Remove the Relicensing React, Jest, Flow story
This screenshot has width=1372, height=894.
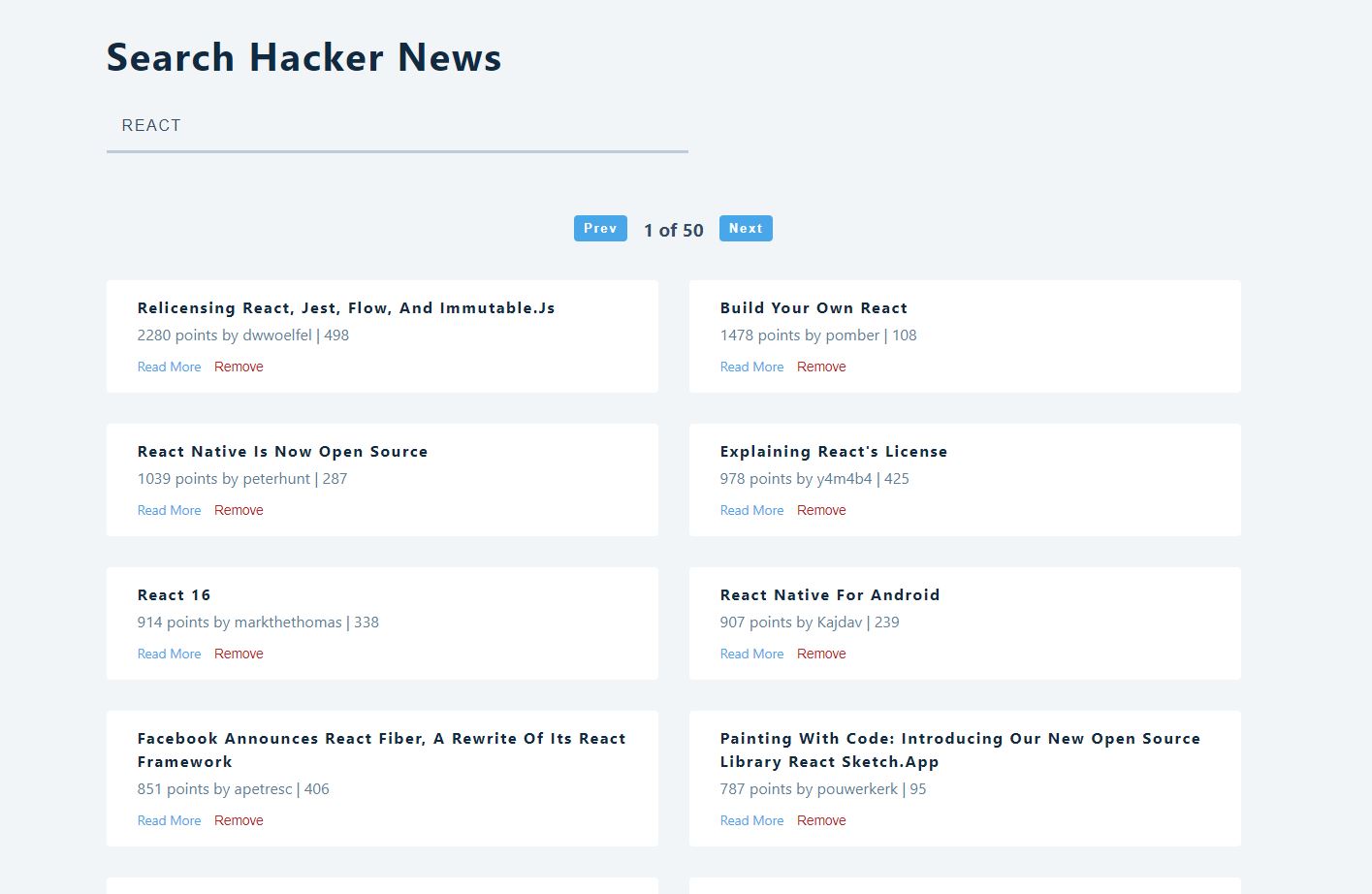point(239,367)
